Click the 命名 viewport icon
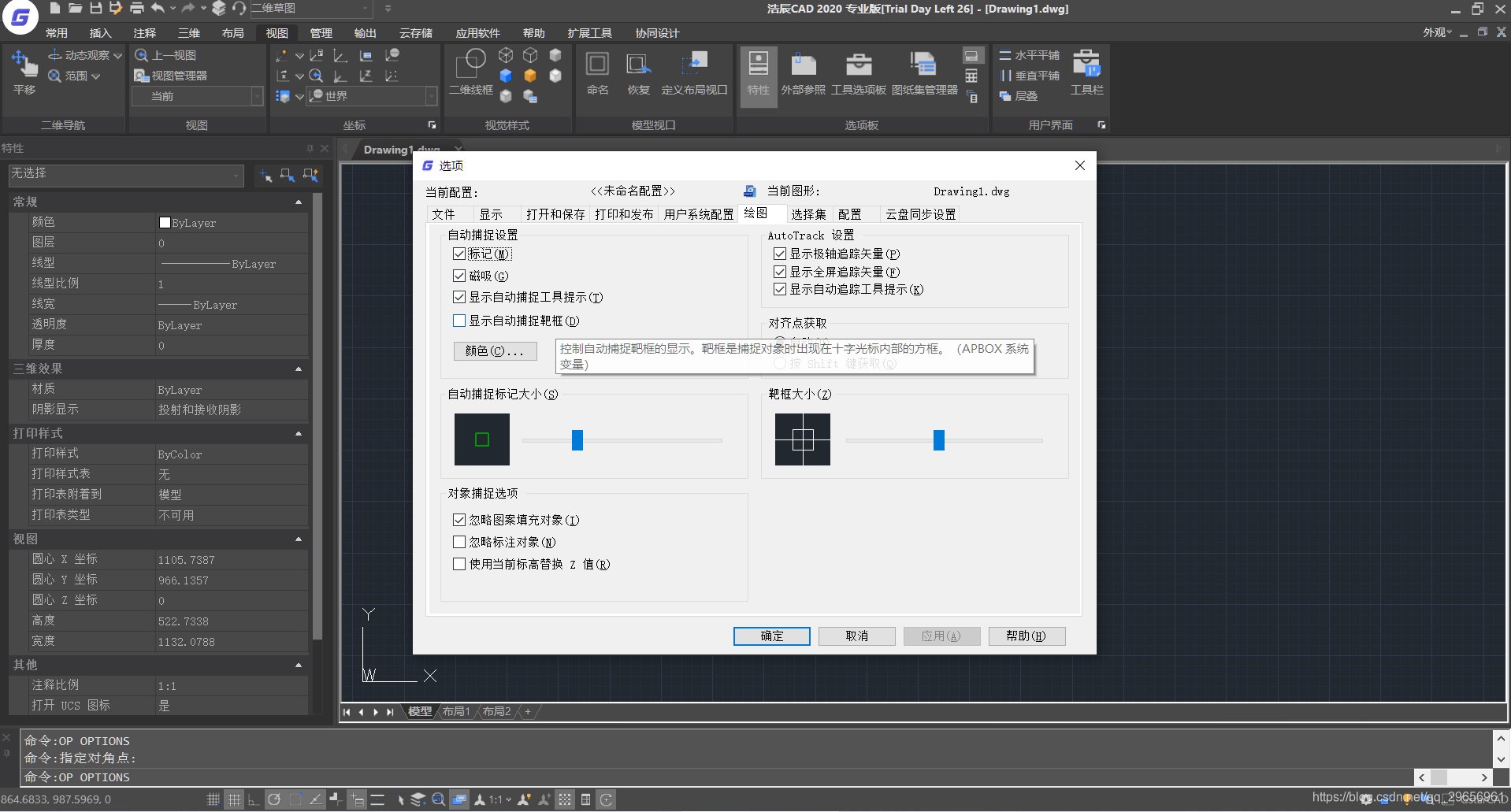The height and width of the screenshot is (812, 1511). tap(597, 65)
